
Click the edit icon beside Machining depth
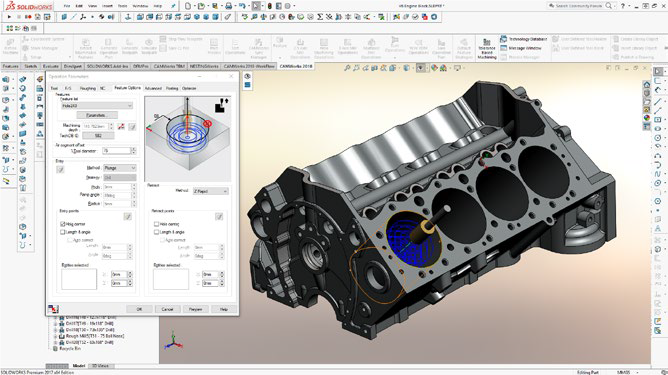[x=132, y=127]
